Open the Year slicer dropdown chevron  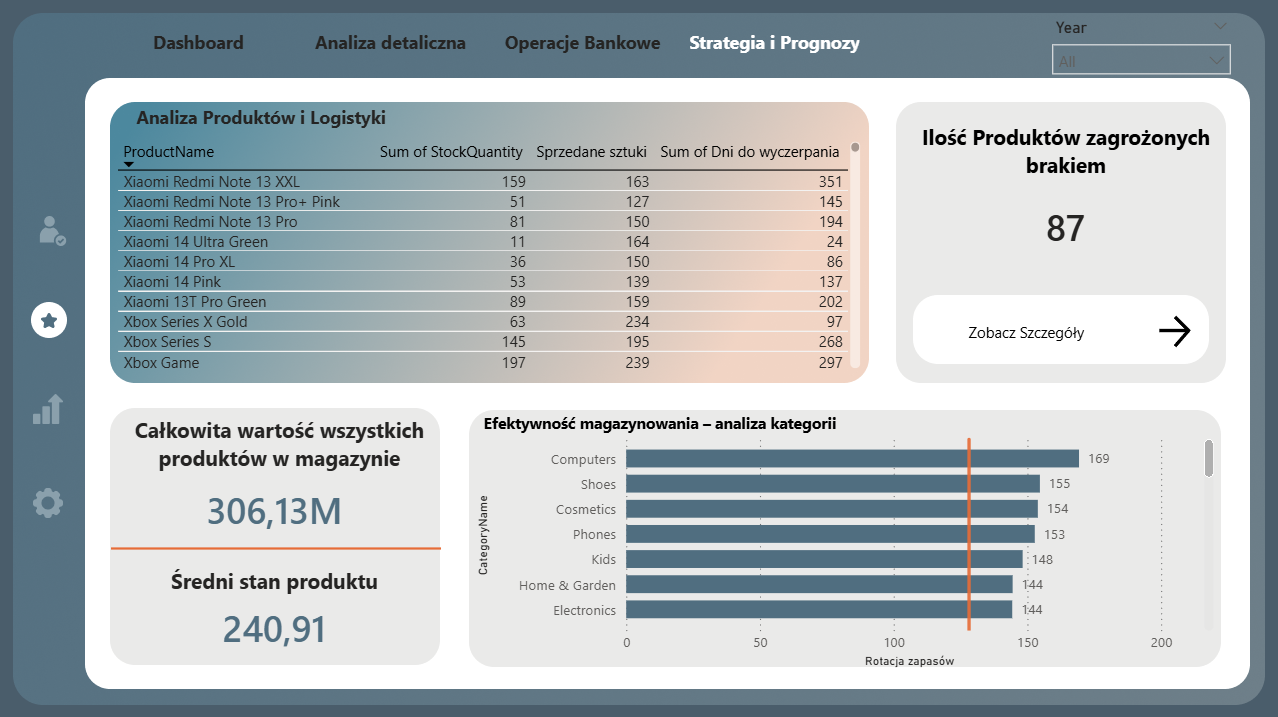1222,27
